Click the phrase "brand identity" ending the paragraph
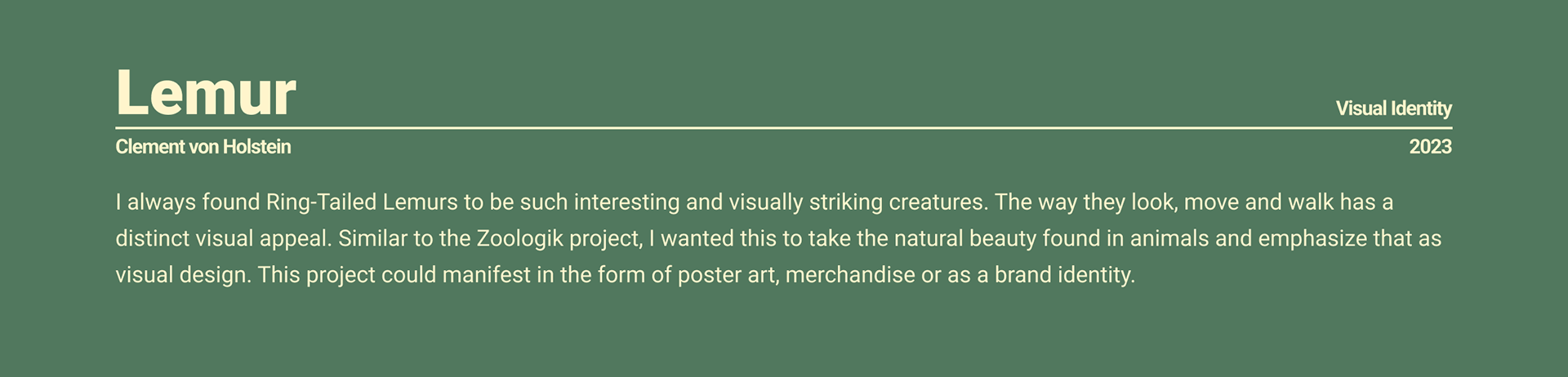Image resolution: width=1568 pixels, height=377 pixels. tap(1063, 275)
